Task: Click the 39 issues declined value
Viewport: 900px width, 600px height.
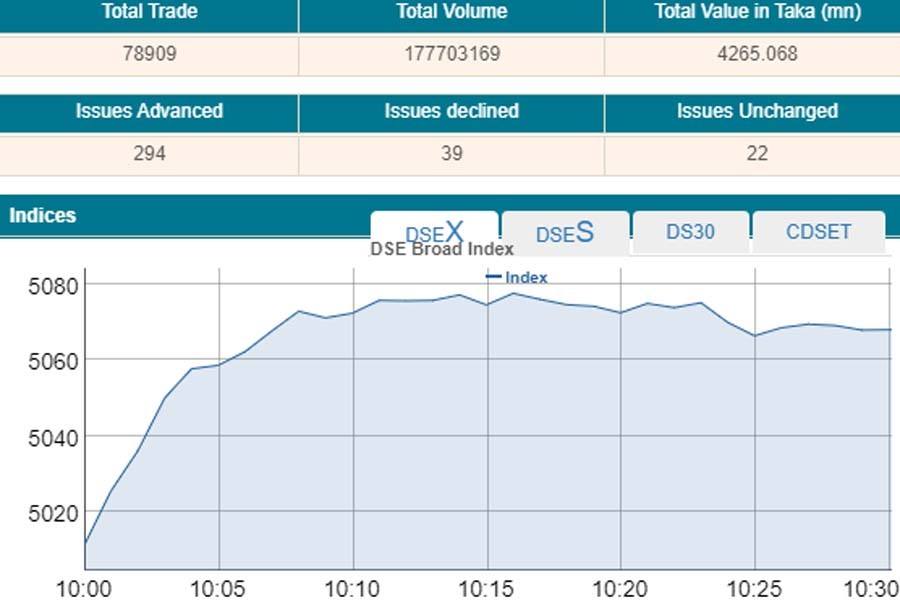Action: coord(451,153)
